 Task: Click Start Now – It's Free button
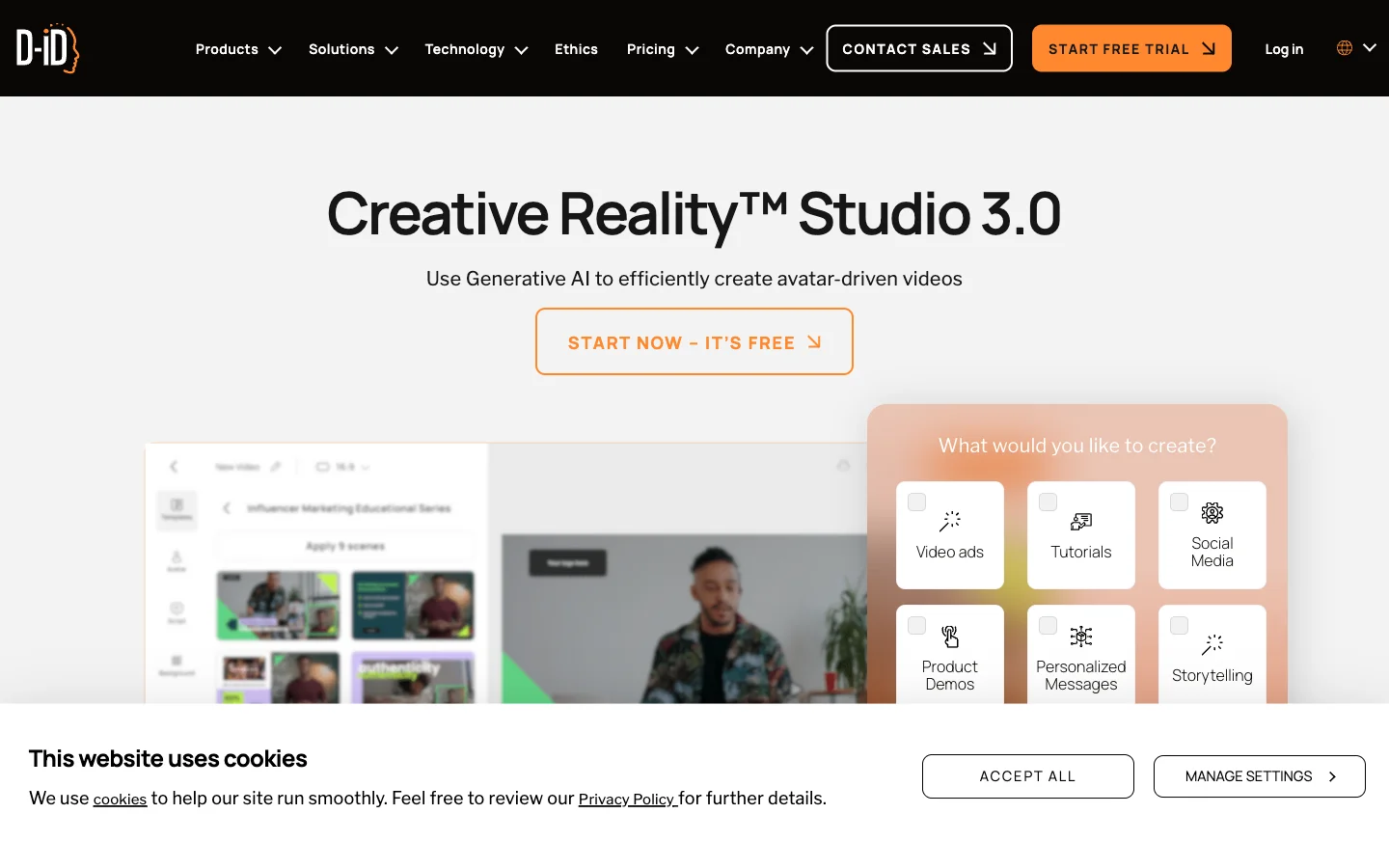tap(694, 341)
